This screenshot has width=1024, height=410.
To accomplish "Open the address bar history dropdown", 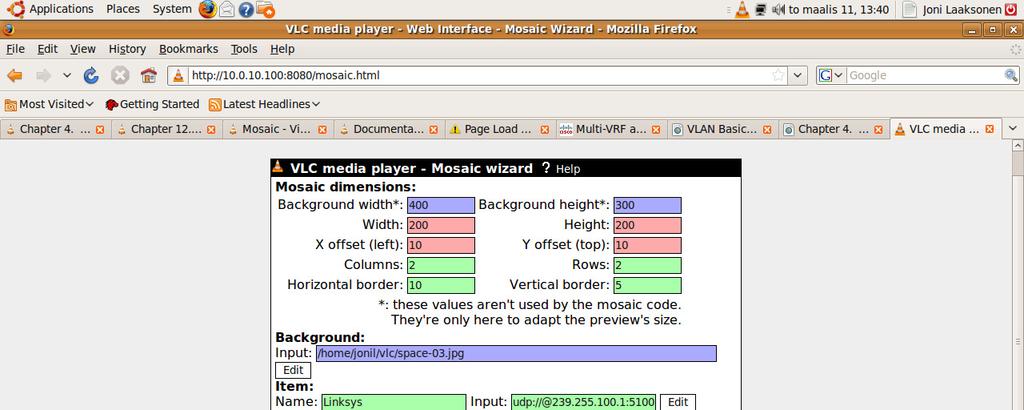I will click(x=797, y=75).
